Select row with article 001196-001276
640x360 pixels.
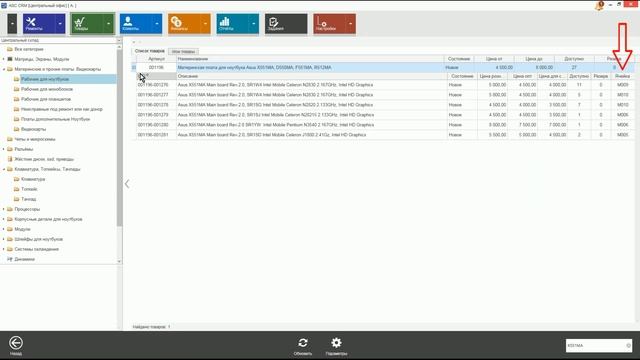(x=385, y=85)
